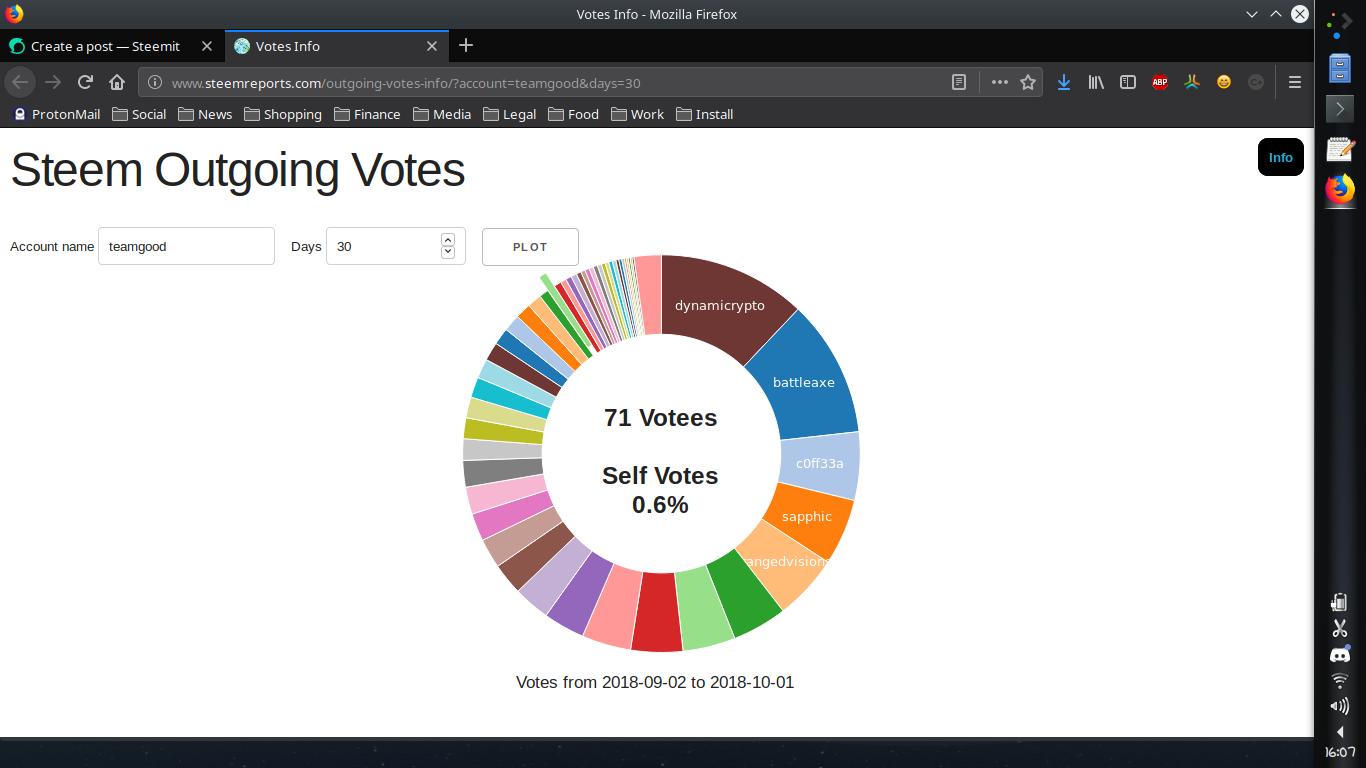The image size is (1366, 768).
Task: Click the Account name text field
Action: point(186,246)
